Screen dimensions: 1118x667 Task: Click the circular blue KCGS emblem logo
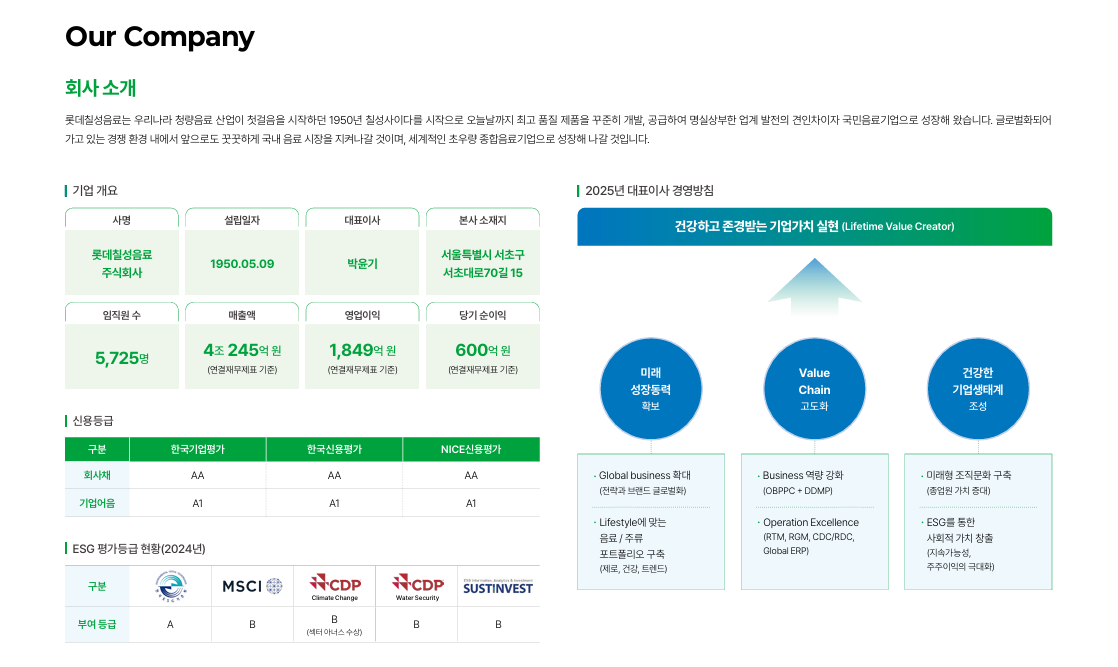click(170, 586)
